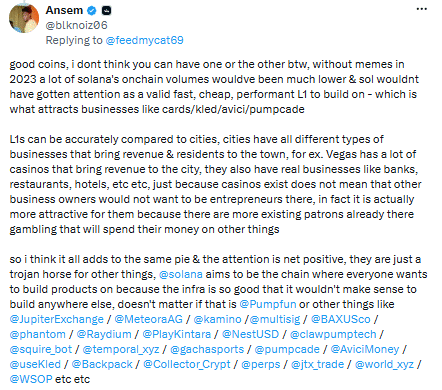Open the @Raydium mention

(104, 334)
